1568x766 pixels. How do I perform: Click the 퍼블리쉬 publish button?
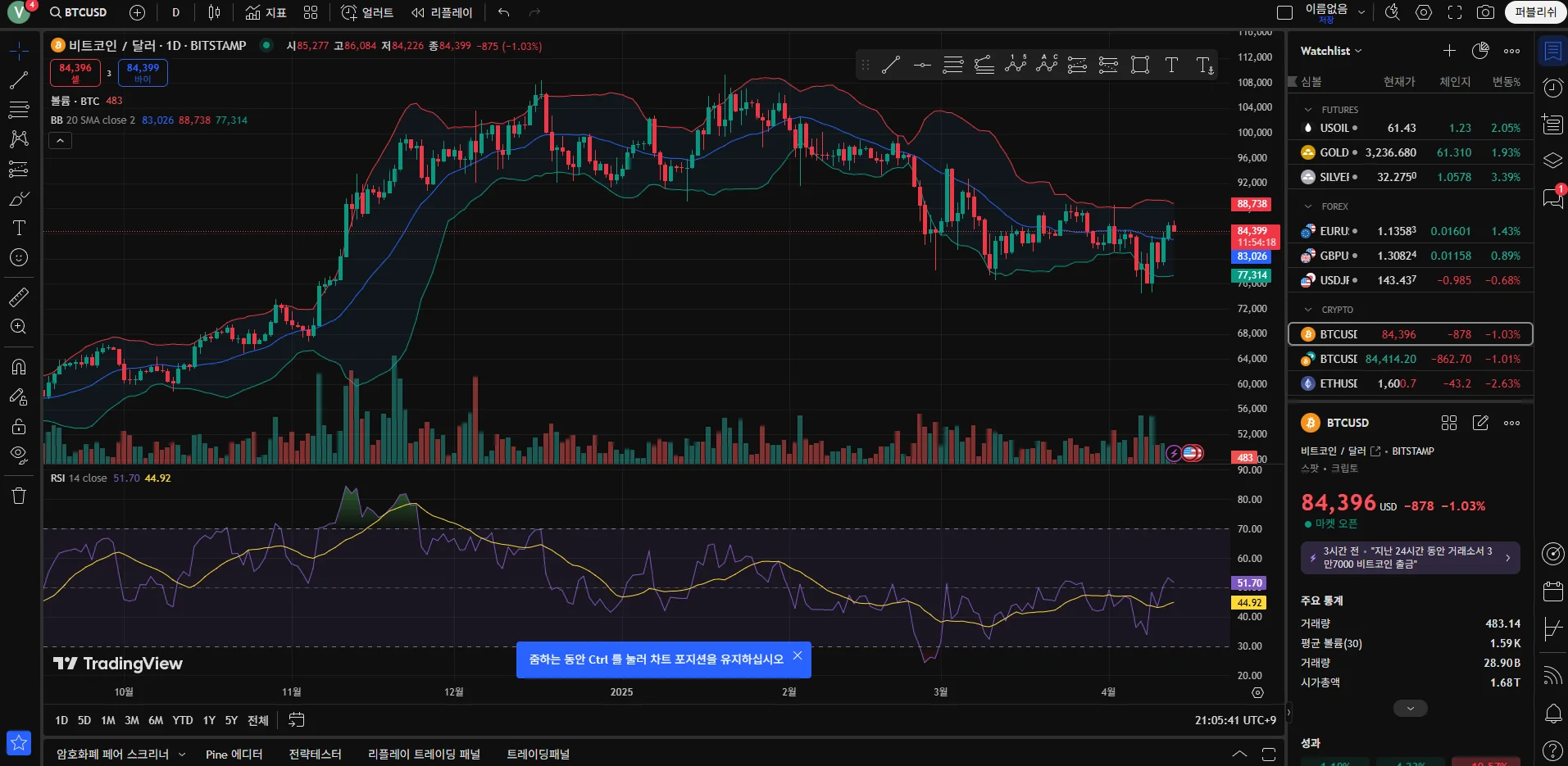[1535, 12]
